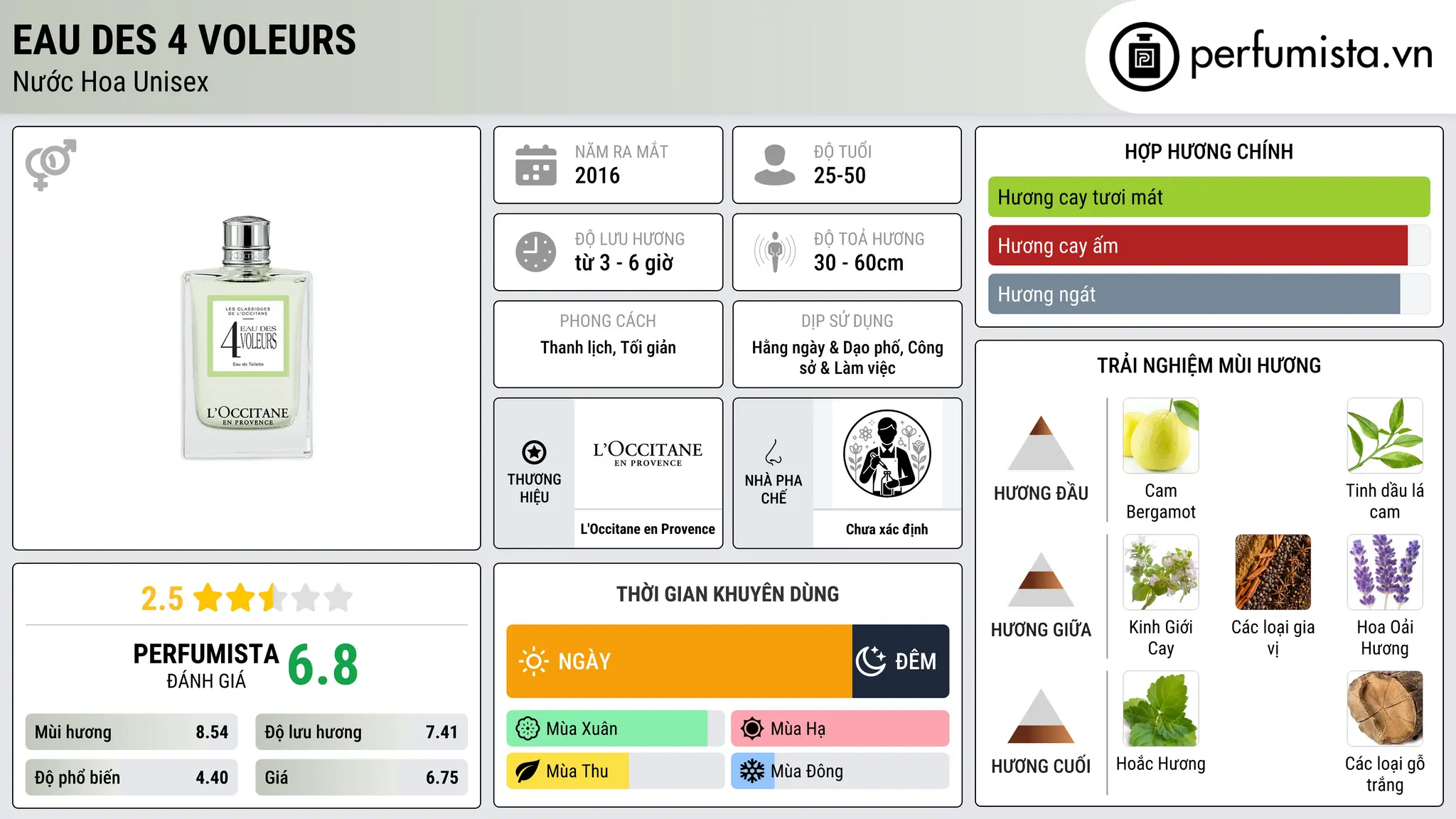This screenshot has width=1456, height=819.
Task: Click the Nước Hoa Unisex subtitle
Action: click(111, 82)
